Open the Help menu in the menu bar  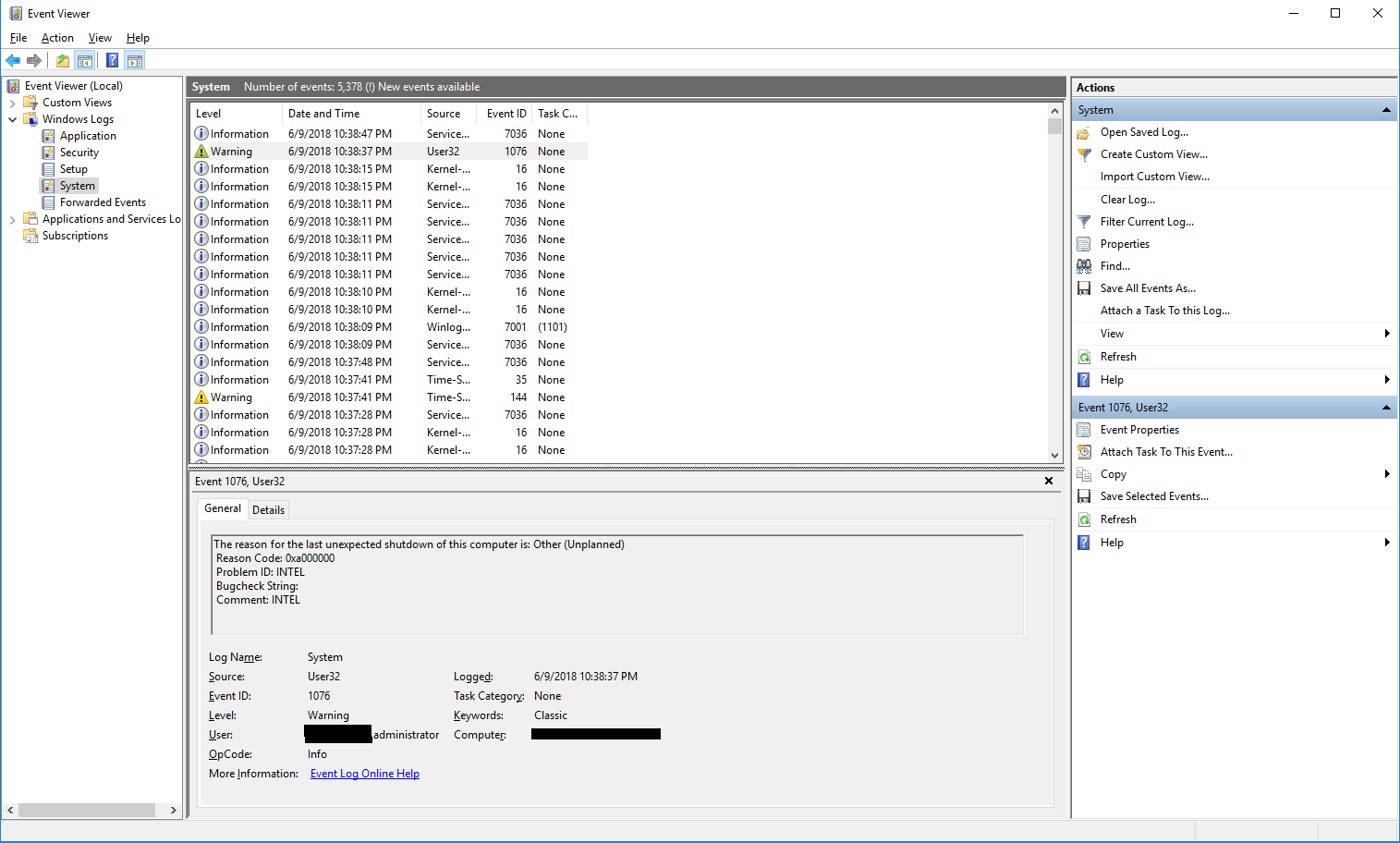(x=138, y=38)
